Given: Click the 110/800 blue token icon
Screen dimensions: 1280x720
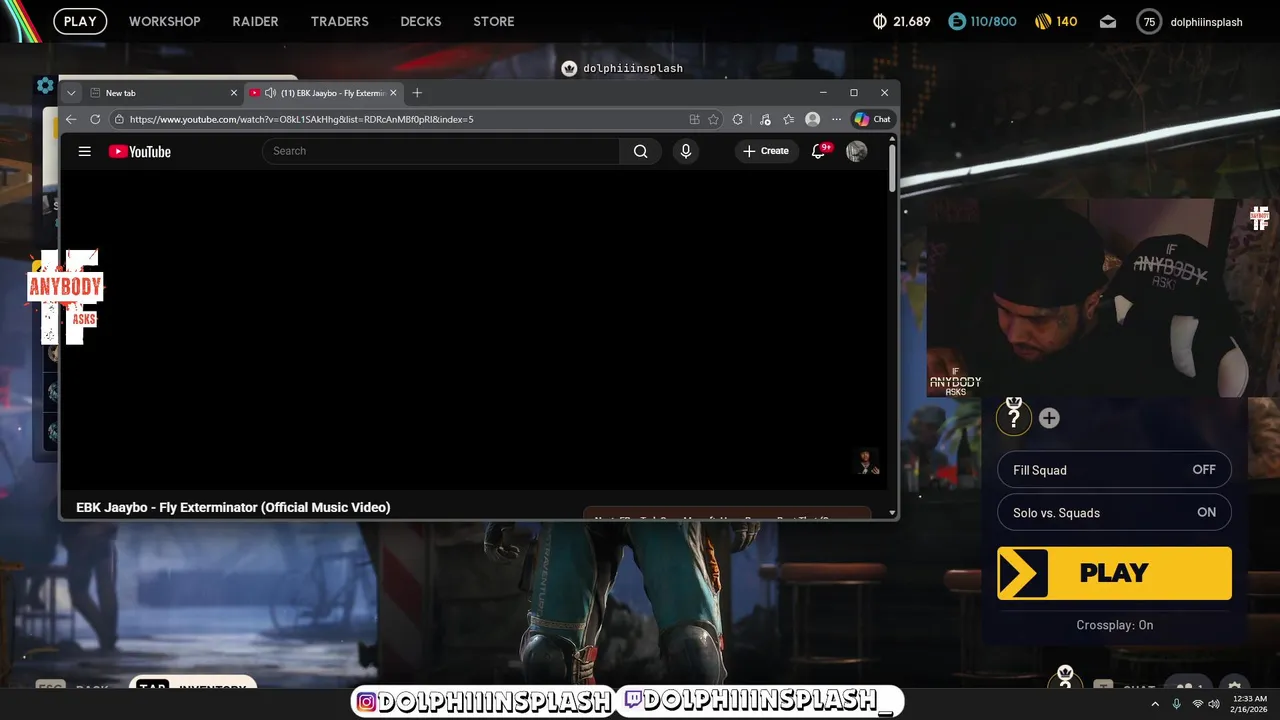Looking at the screenshot, I should 957,21.
